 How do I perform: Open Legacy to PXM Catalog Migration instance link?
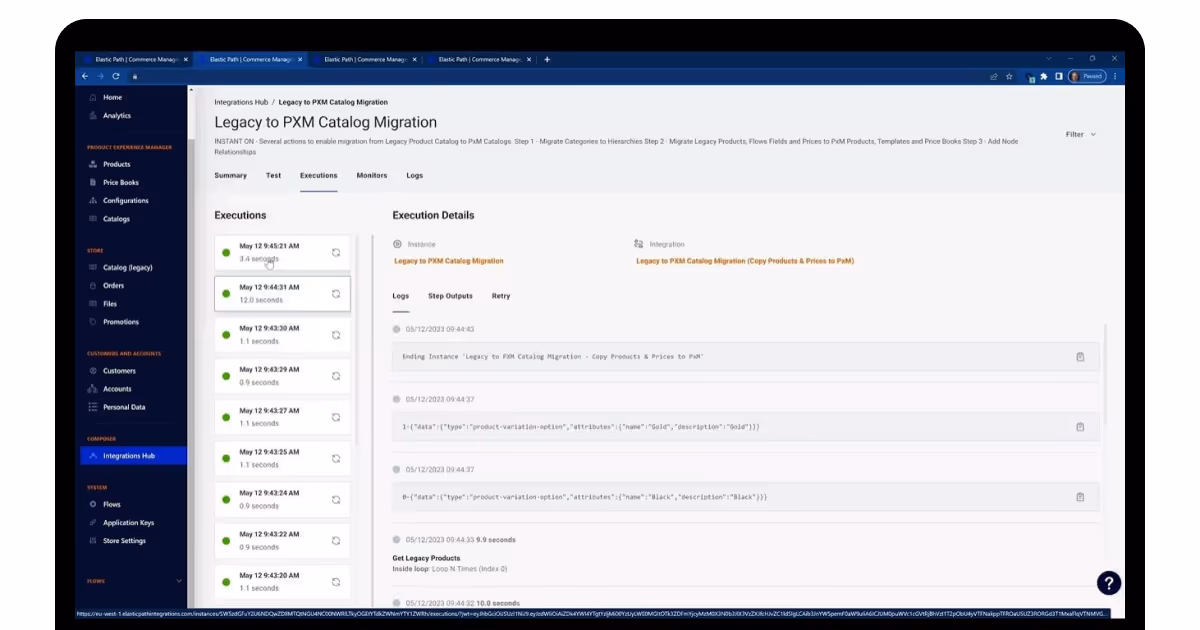point(449,261)
